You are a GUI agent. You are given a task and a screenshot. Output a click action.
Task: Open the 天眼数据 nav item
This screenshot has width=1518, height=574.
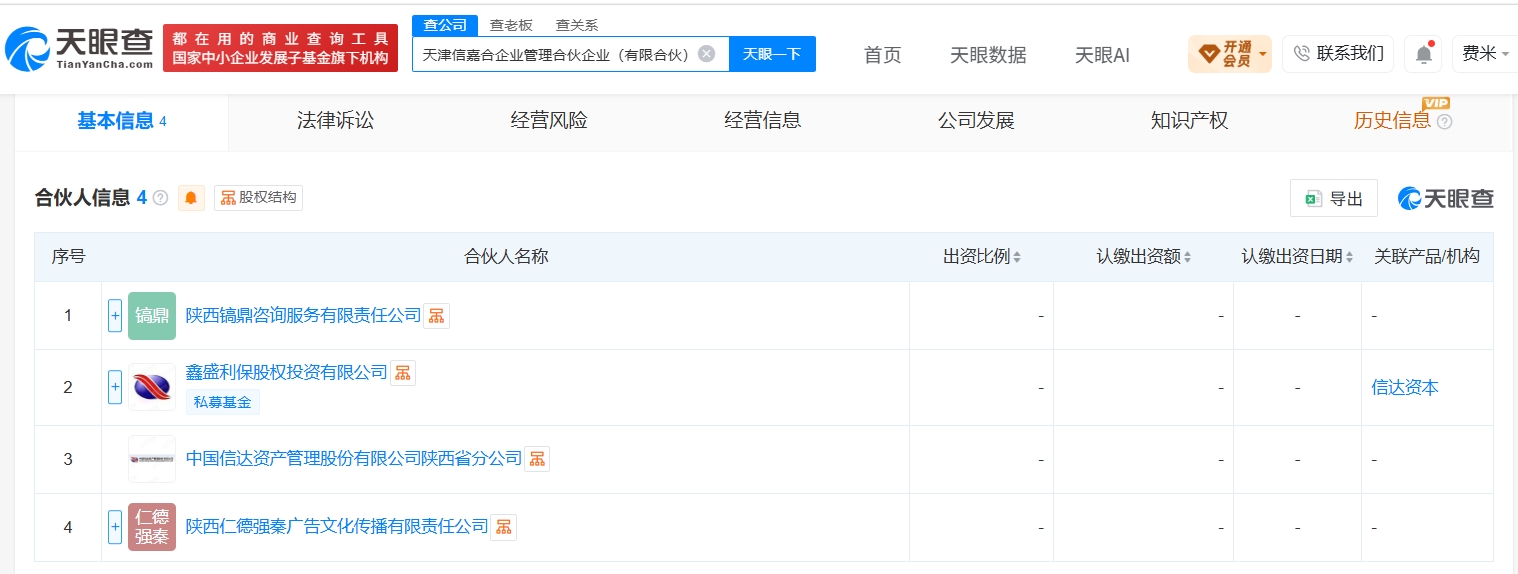coord(988,55)
